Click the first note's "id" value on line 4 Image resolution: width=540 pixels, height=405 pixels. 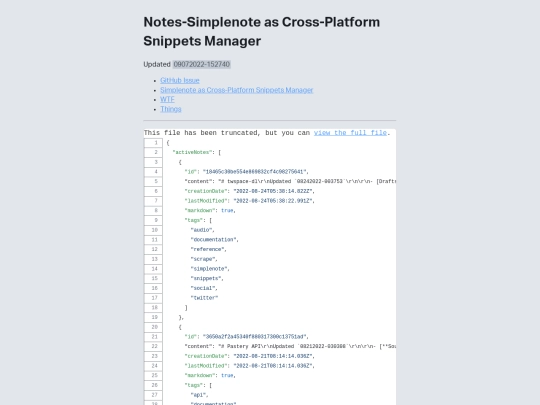(254, 172)
